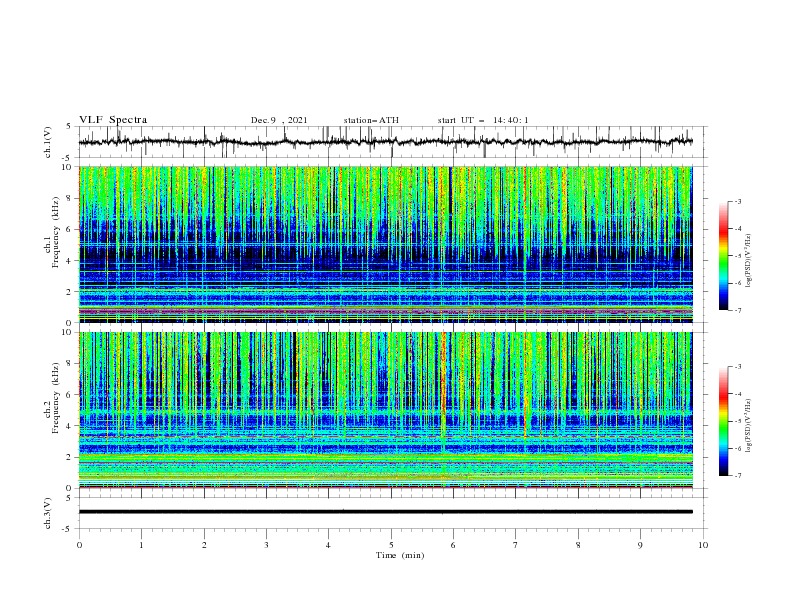Viewport: 792px width, 612px height.
Task: Click the "VLF Spectra" plot title
Action: [x=113, y=120]
